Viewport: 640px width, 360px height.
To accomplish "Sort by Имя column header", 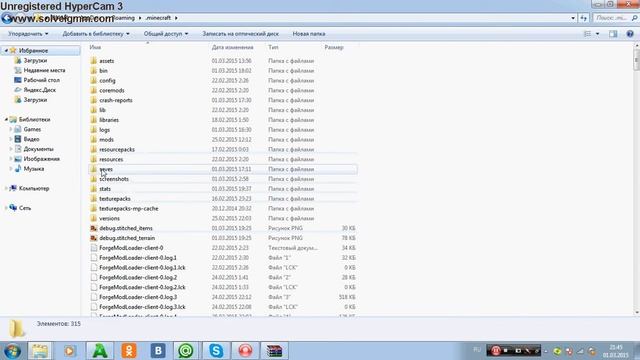I will pos(95,47).
